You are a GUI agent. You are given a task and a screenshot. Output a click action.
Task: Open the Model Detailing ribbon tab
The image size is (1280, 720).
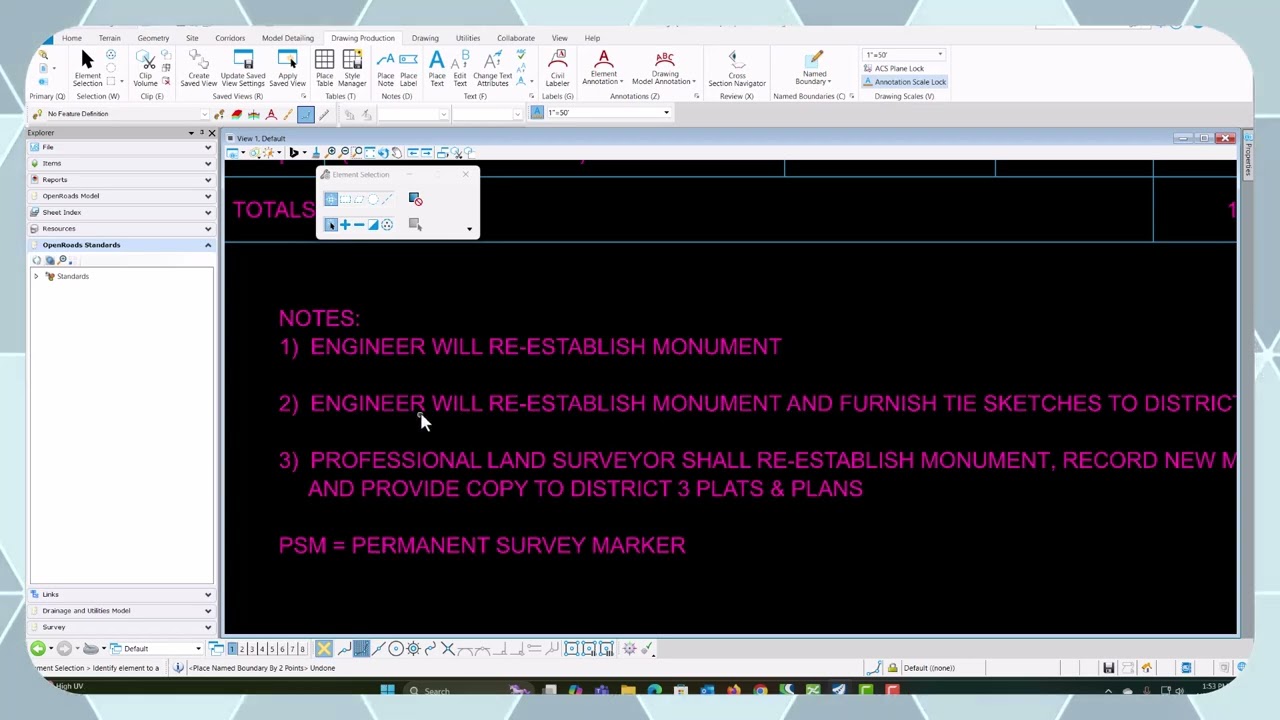(x=288, y=38)
